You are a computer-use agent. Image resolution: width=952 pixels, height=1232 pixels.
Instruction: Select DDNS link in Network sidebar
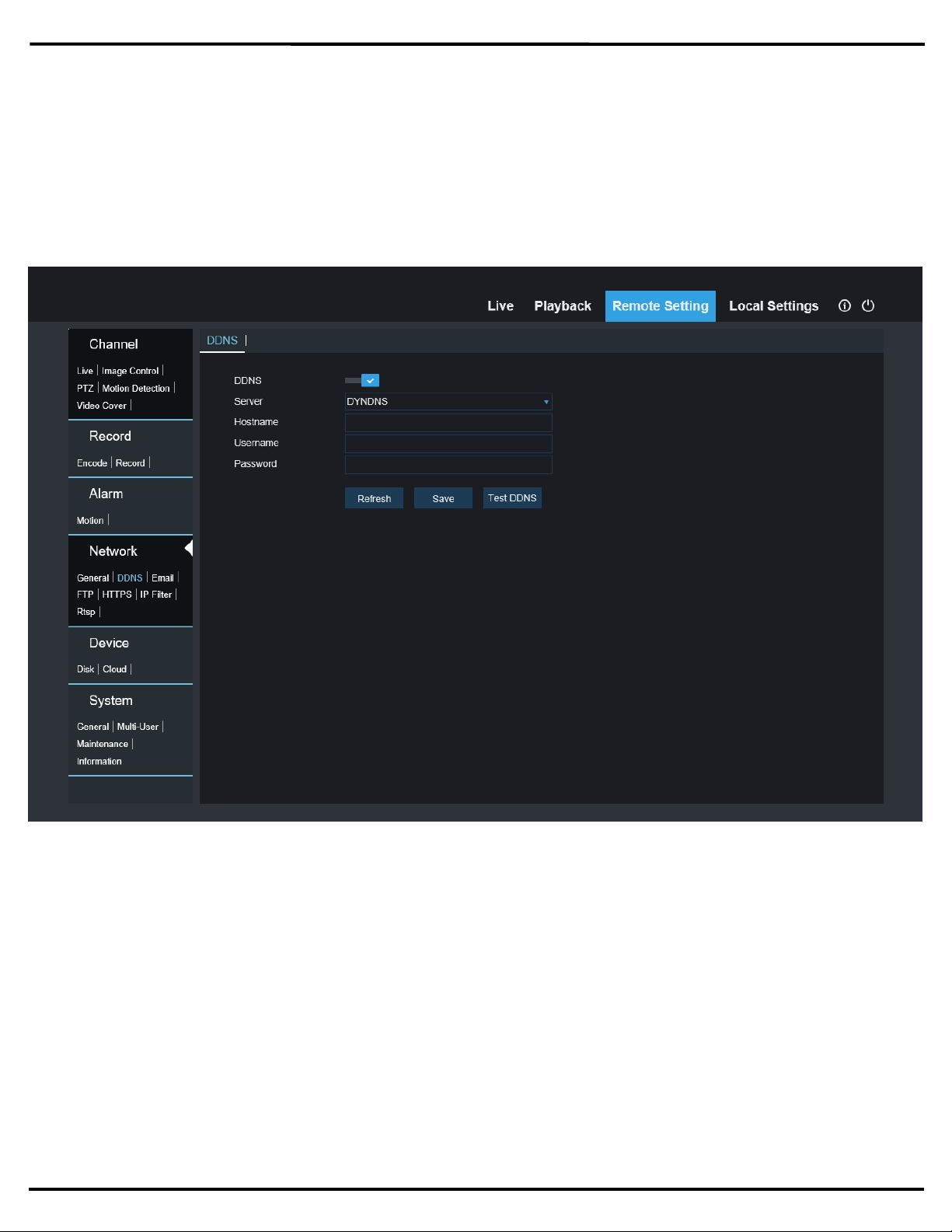(130, 578)
